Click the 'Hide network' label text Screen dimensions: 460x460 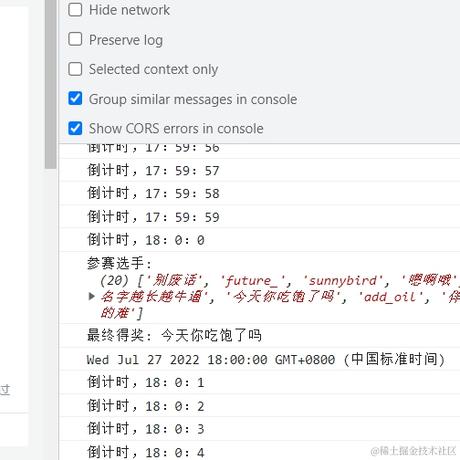click(129, 10)
